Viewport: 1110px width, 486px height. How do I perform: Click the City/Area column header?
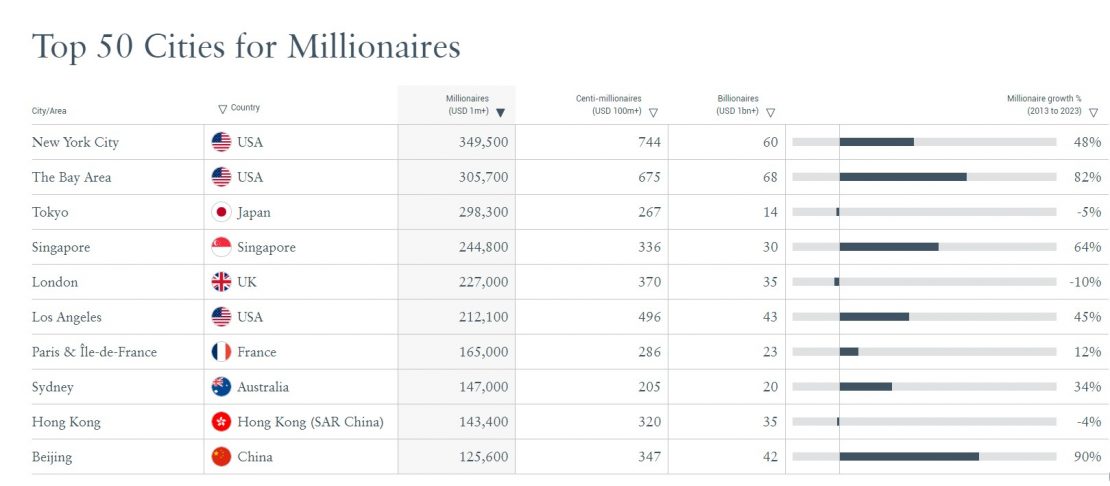click(x=49, y=111)
